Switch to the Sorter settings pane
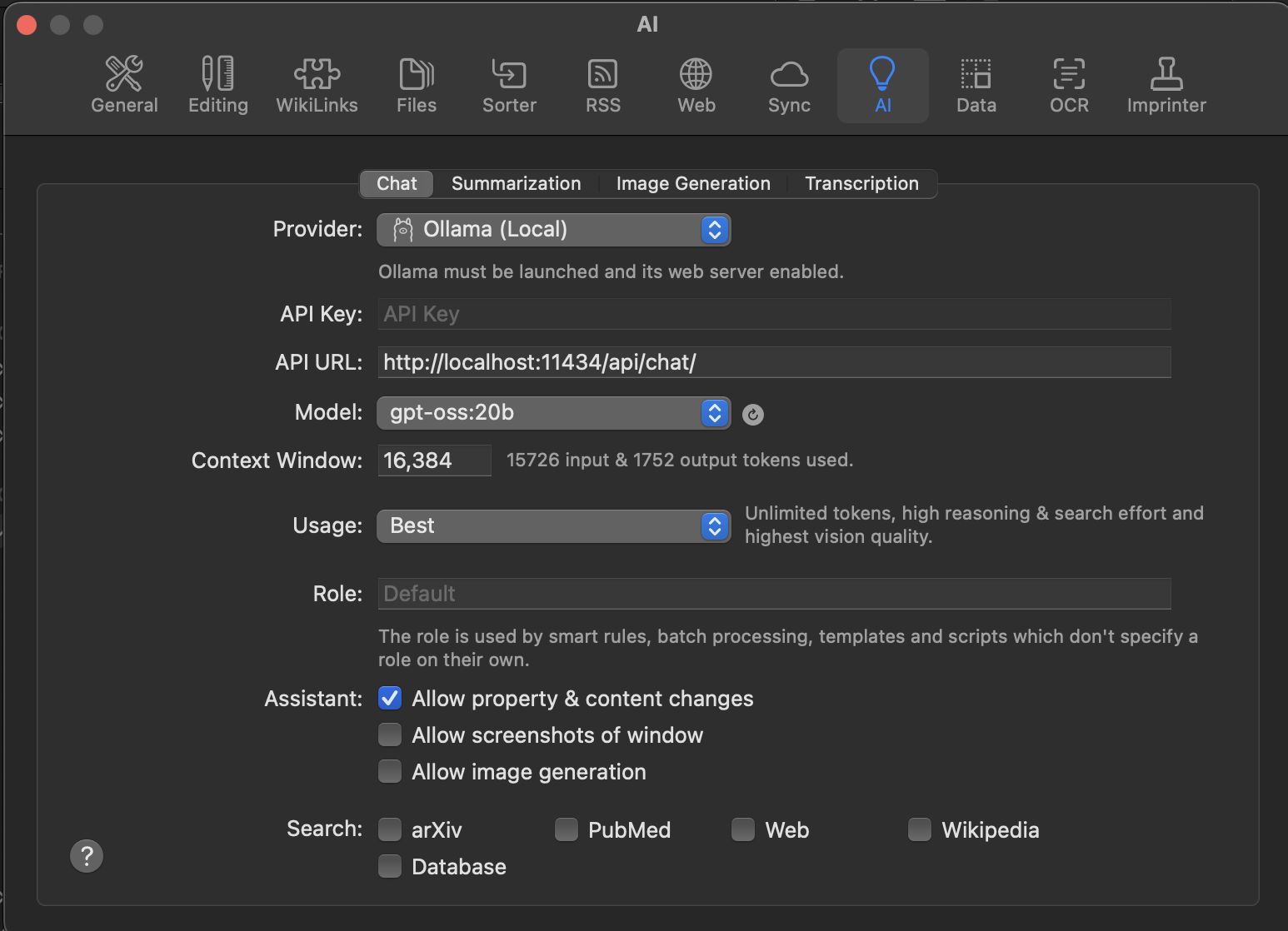Image resolution: width=1288 pixels, height=931 pixels. coord(509,85)
